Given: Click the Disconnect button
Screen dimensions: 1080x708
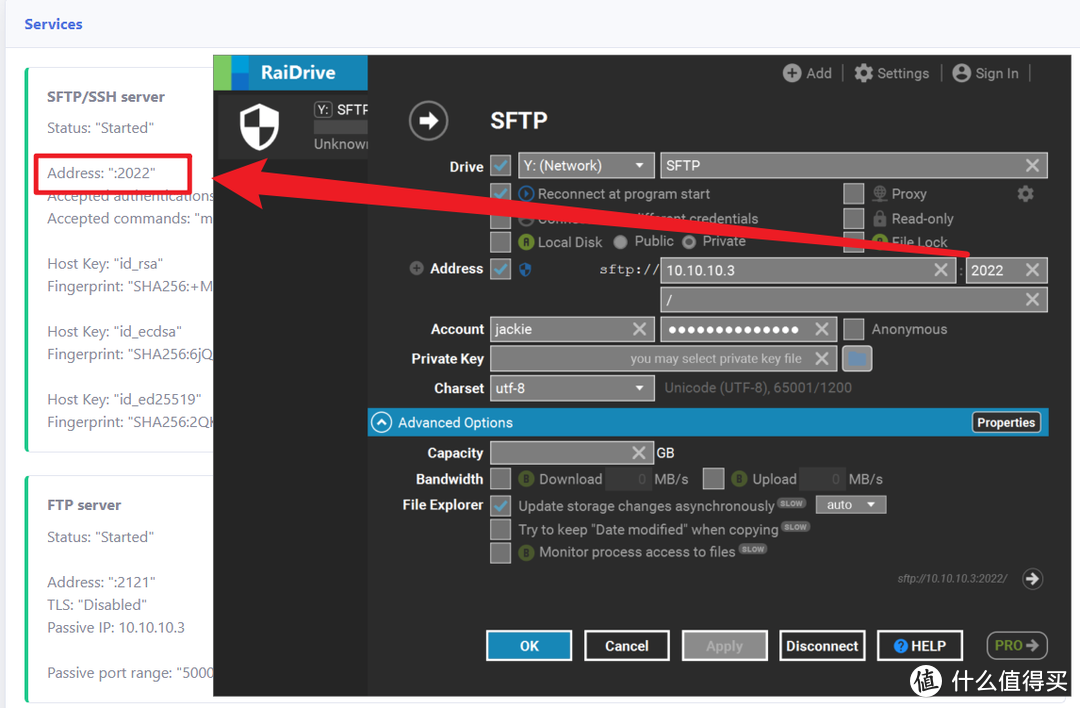Looking at the screenshot, I should [x=822, y=645].
